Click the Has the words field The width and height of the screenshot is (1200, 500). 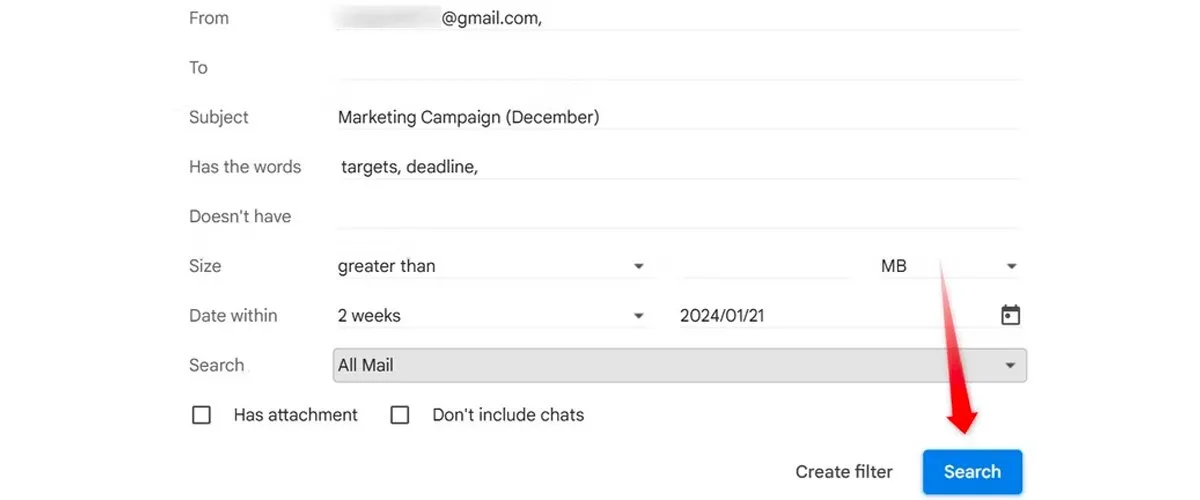tap(680, 167)
